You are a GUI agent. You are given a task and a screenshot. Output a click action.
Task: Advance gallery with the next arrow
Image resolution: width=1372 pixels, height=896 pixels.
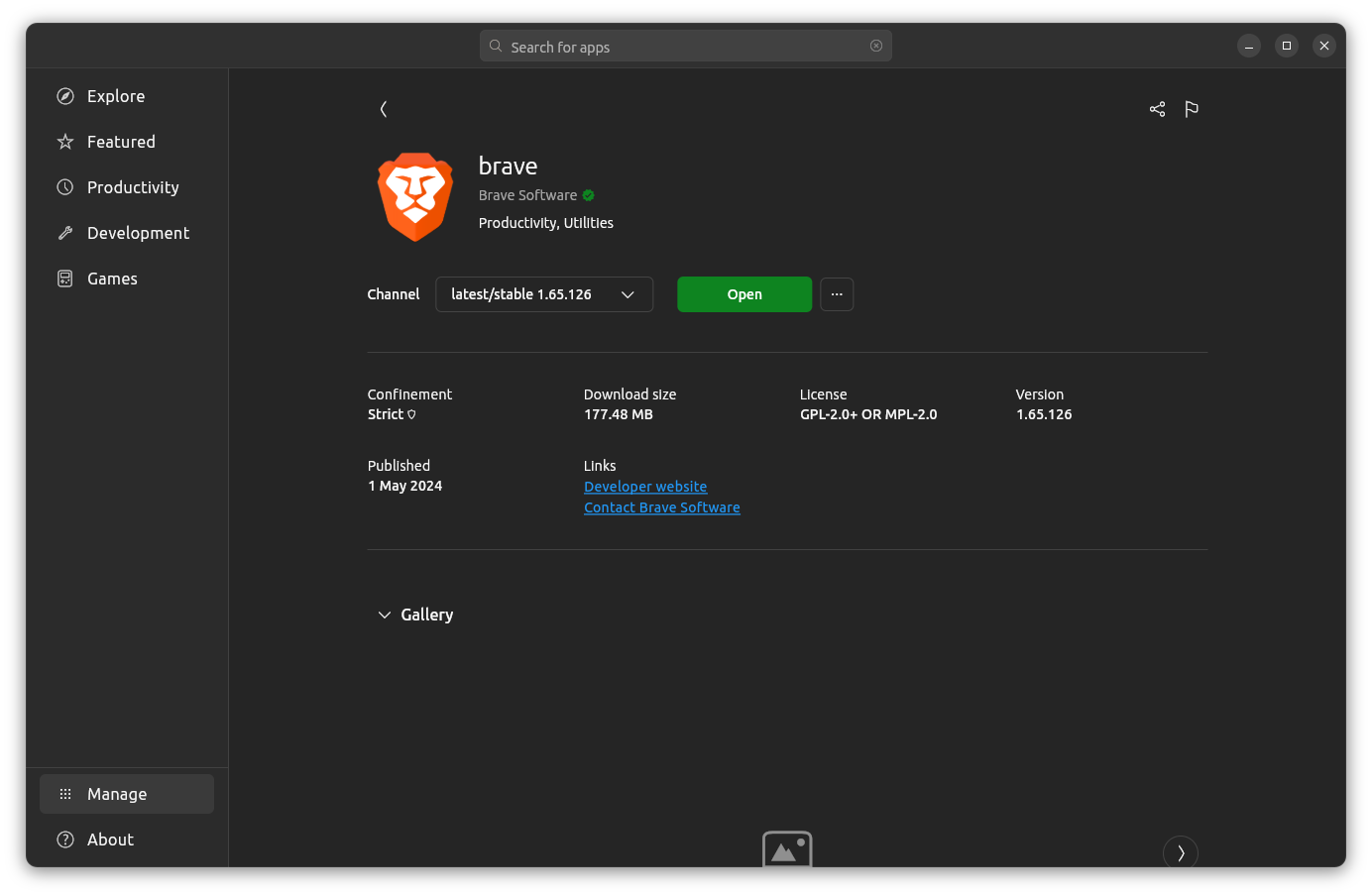coord(1180,852)
